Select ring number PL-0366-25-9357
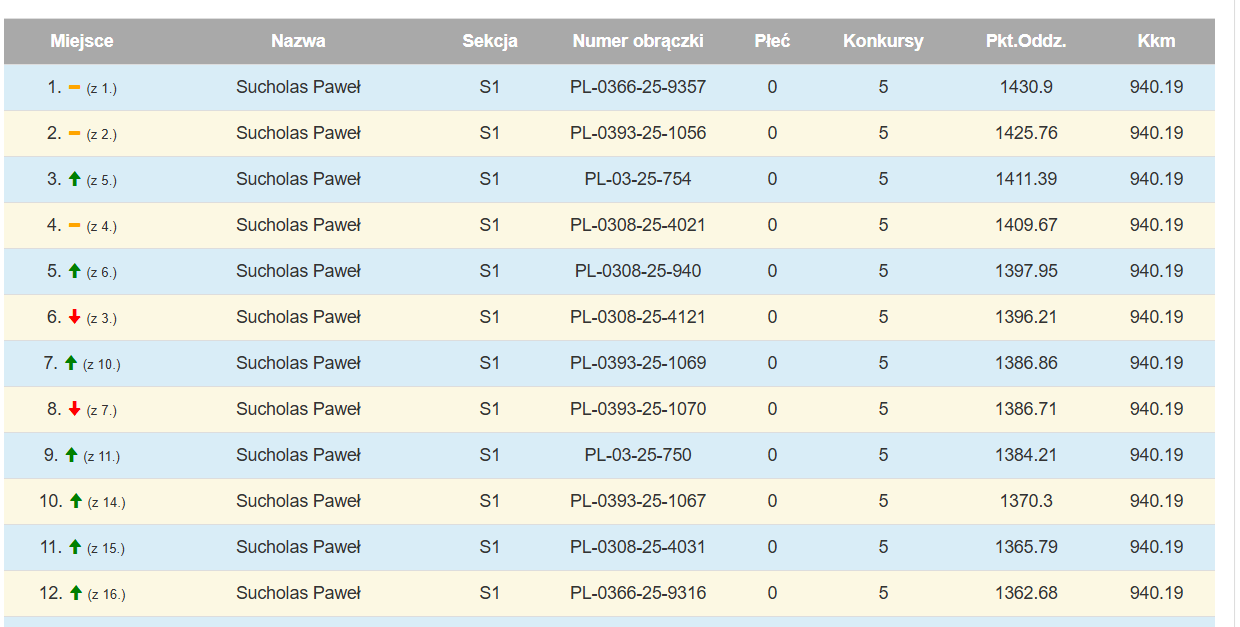The height and width of the screenshot is (627, 1240). coord(638,87)
